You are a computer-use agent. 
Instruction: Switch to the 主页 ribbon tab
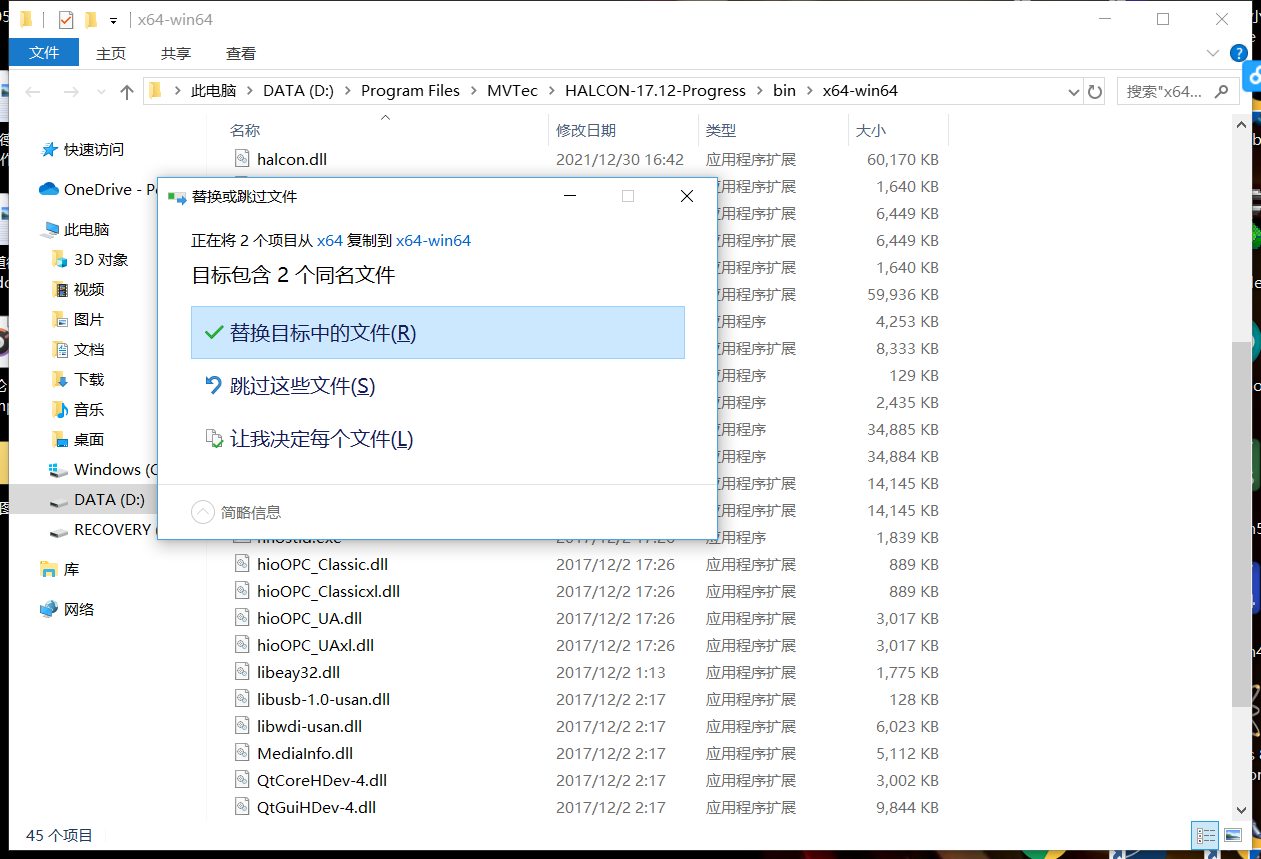point(111,53)
